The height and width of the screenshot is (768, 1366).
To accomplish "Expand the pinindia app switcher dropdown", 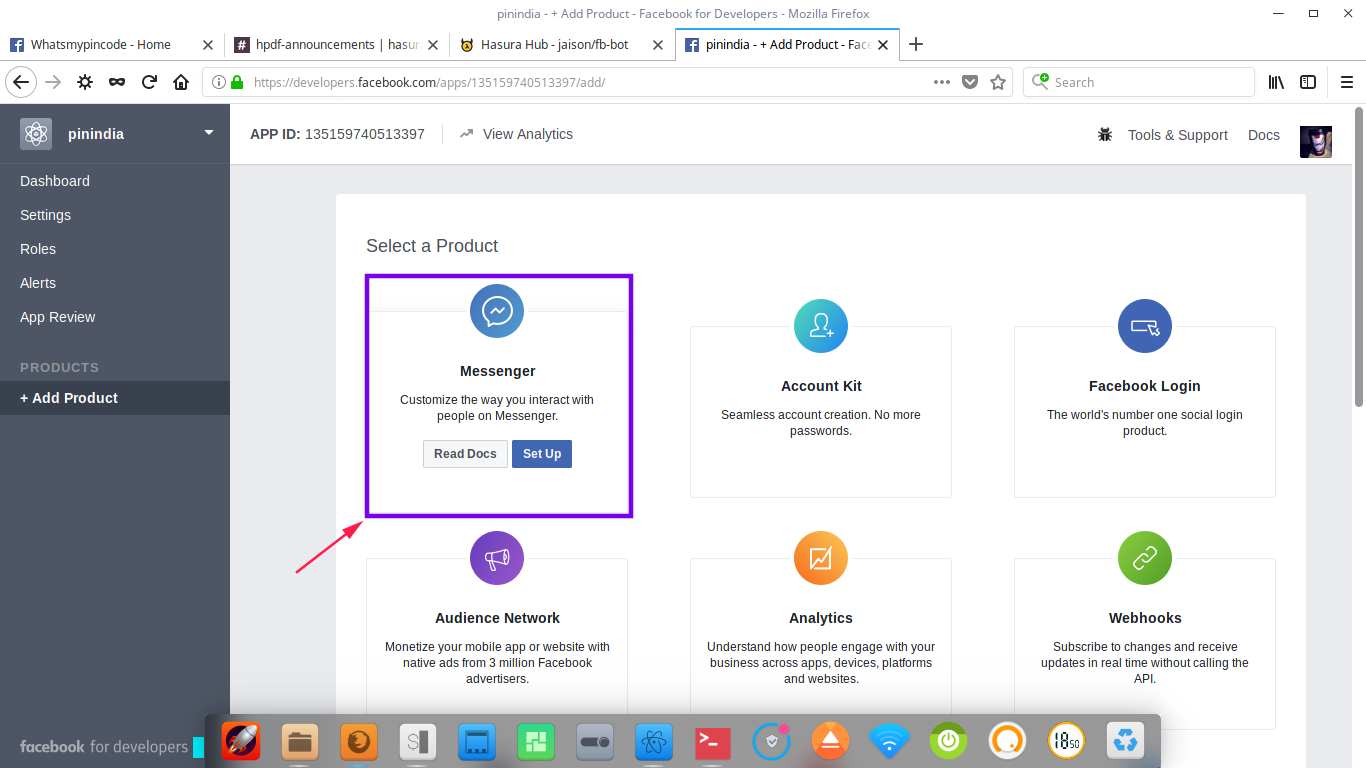I will click(209, 132).
